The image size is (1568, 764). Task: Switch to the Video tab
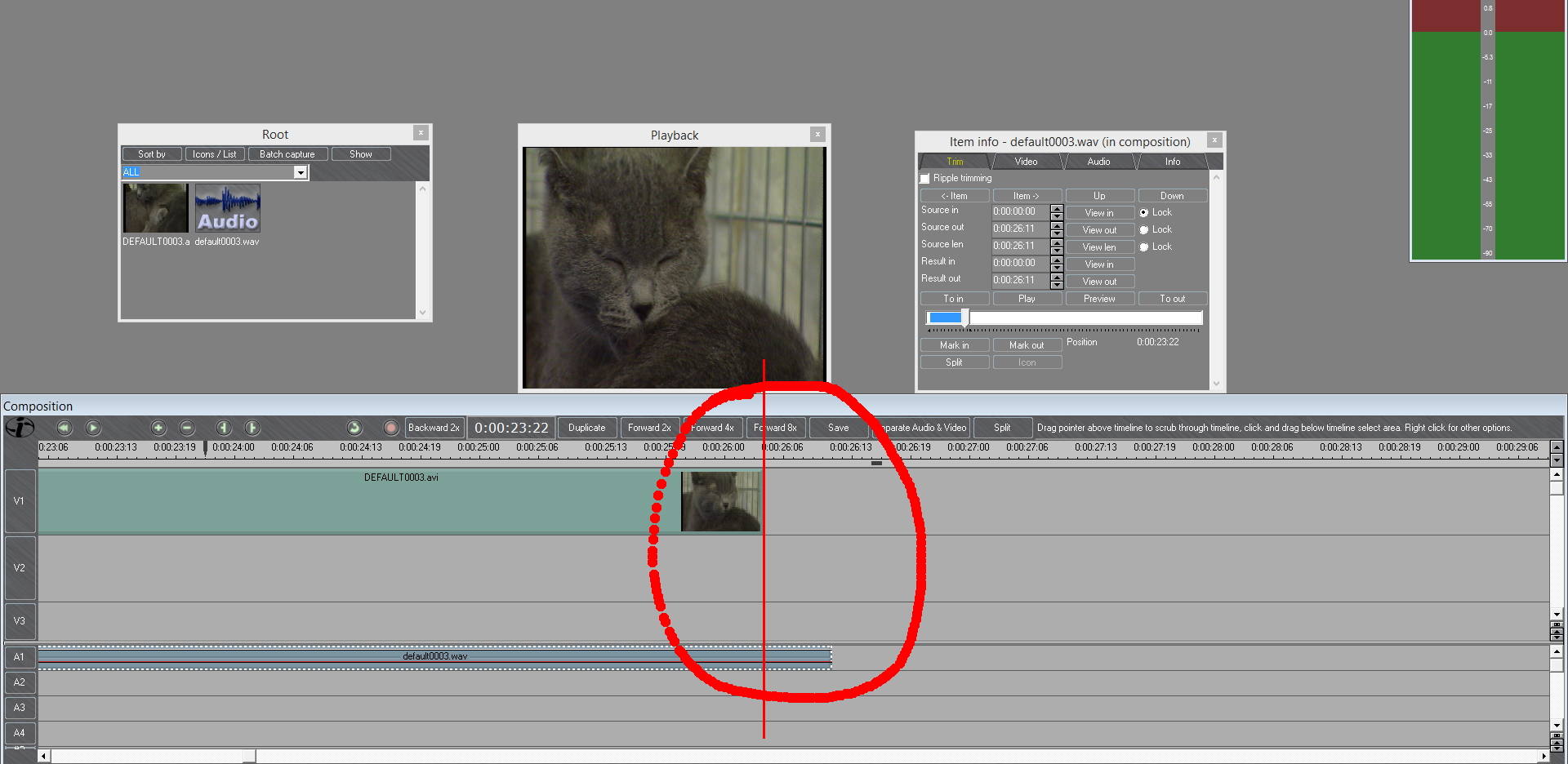click(x=1027, y=162)
